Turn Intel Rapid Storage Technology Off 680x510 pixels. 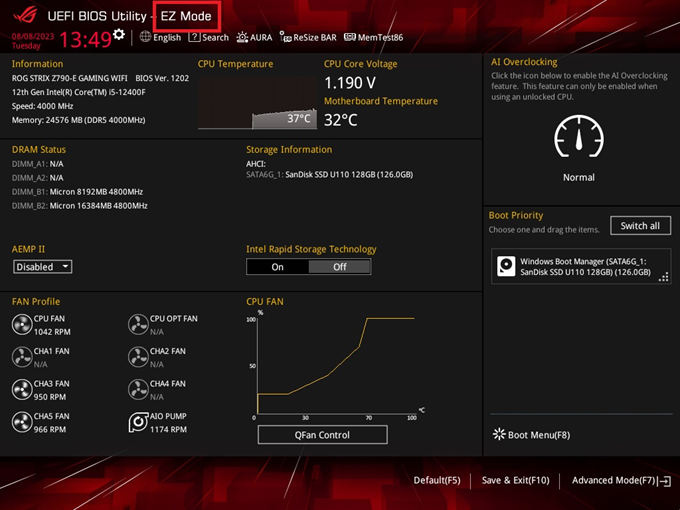340,267
